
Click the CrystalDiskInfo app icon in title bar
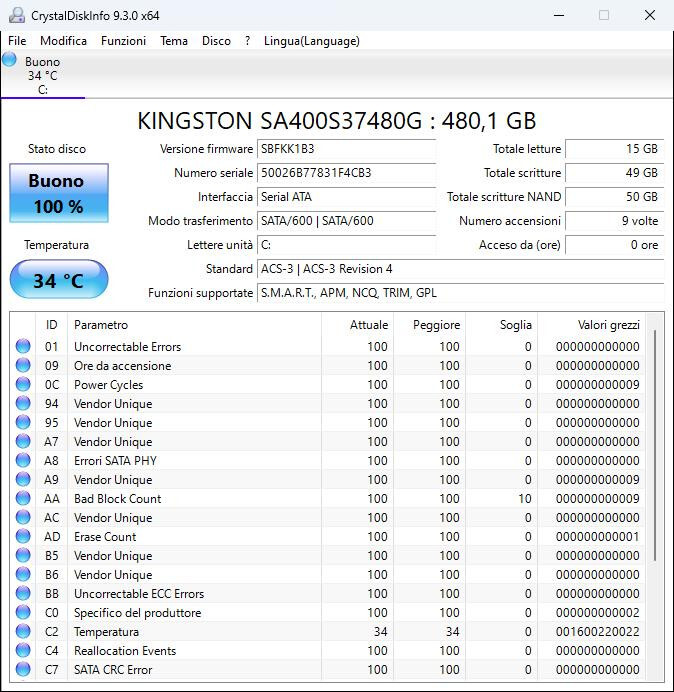point(17,15)
